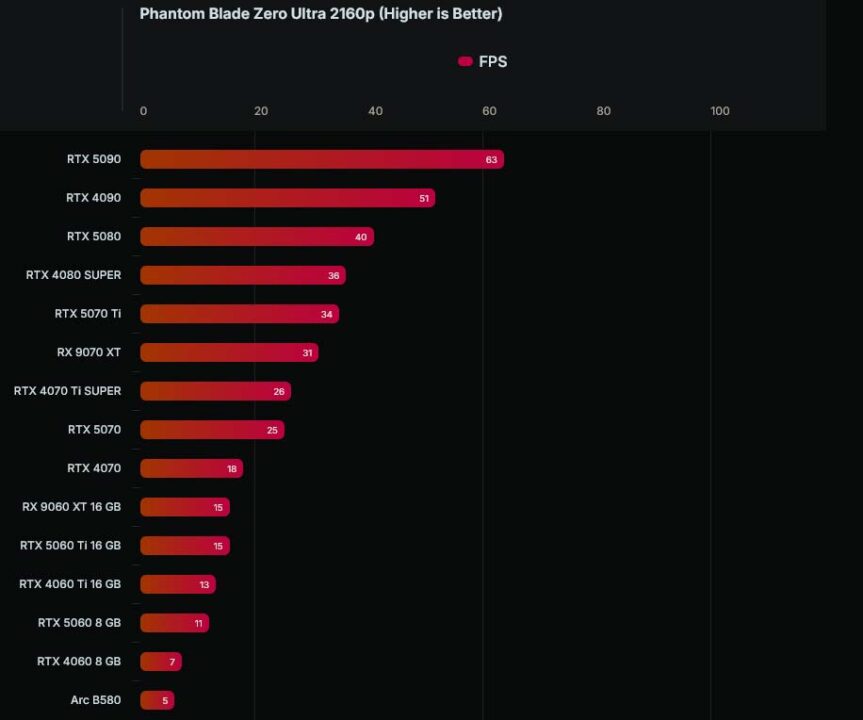Screen dimensions: 863x720
Task: Click the RTX 4080 SUPER bar
Action: 243,275
